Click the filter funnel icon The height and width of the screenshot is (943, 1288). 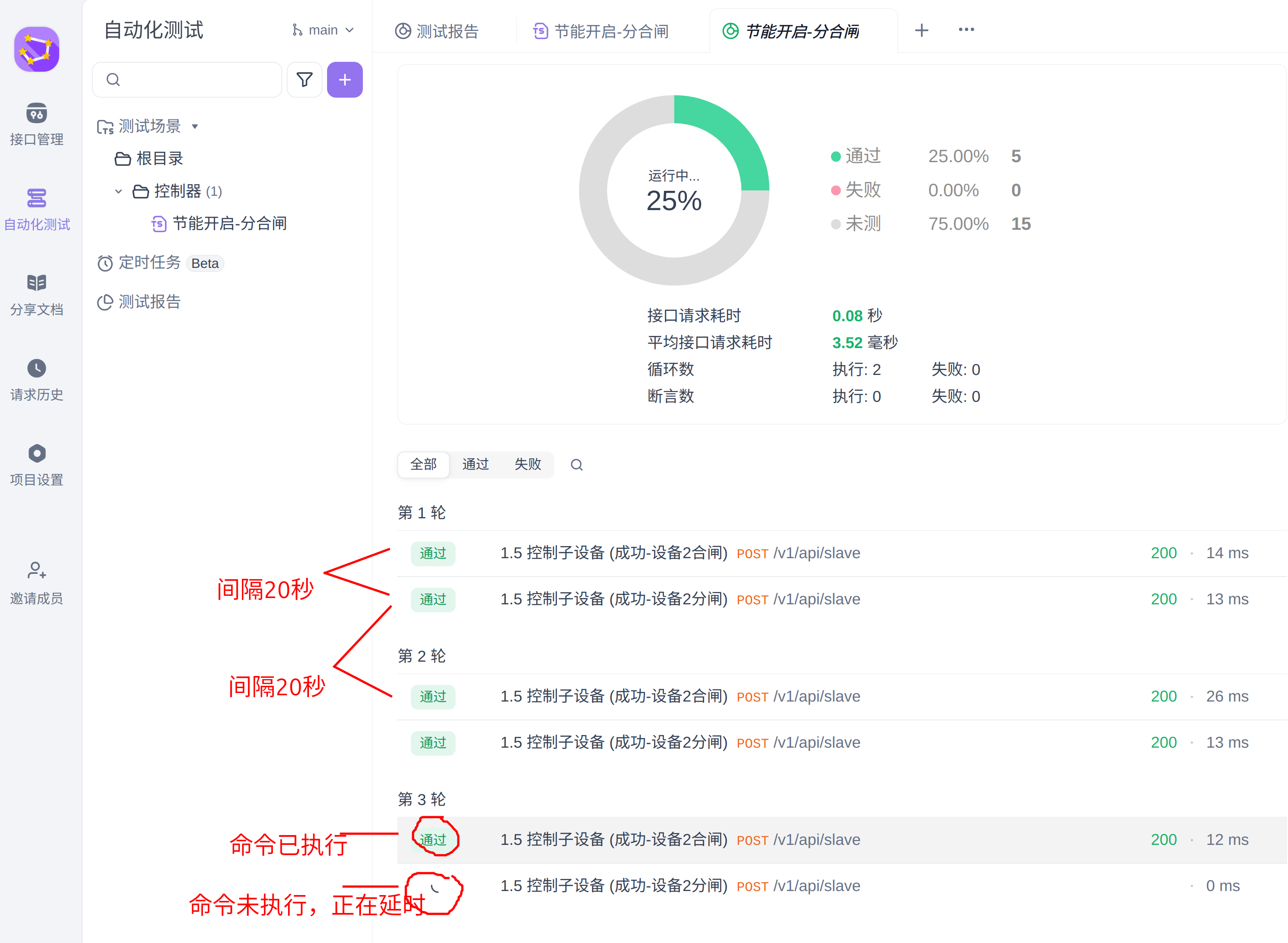pyautogui.click(x=304, y=80)
